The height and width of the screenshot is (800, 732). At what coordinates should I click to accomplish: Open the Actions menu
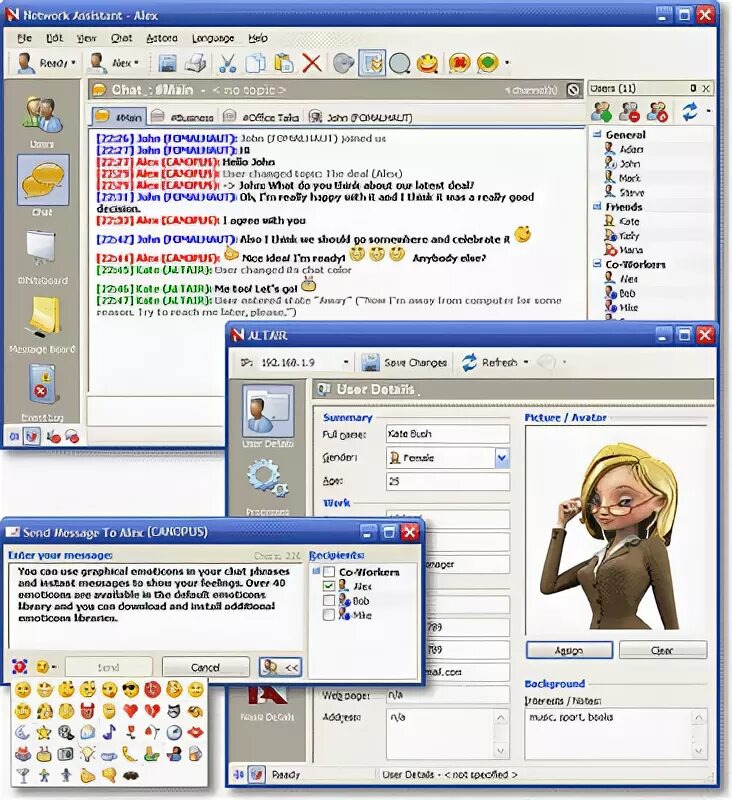click(162, 38)
